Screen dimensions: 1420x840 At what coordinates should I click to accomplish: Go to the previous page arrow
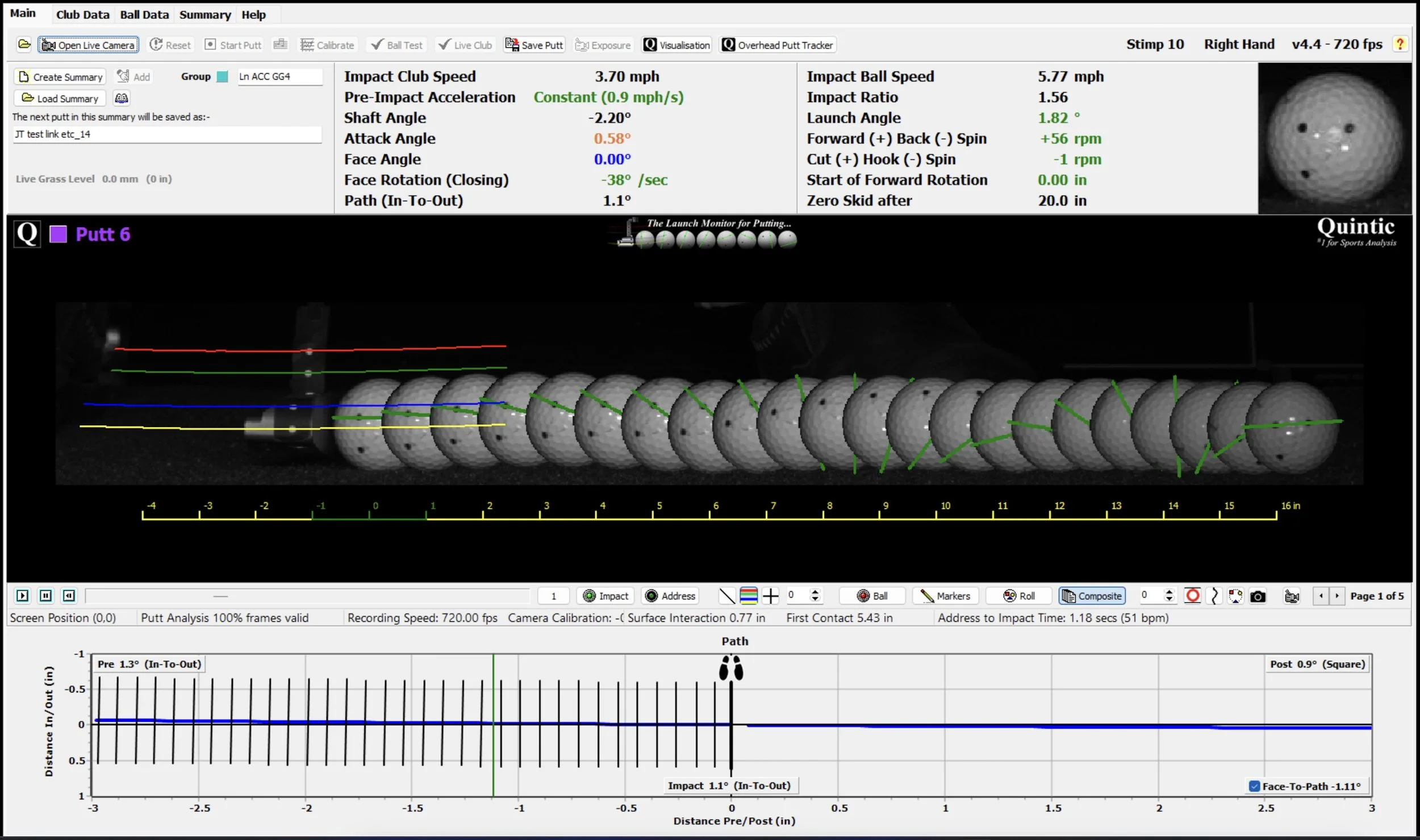[1321, 596]
